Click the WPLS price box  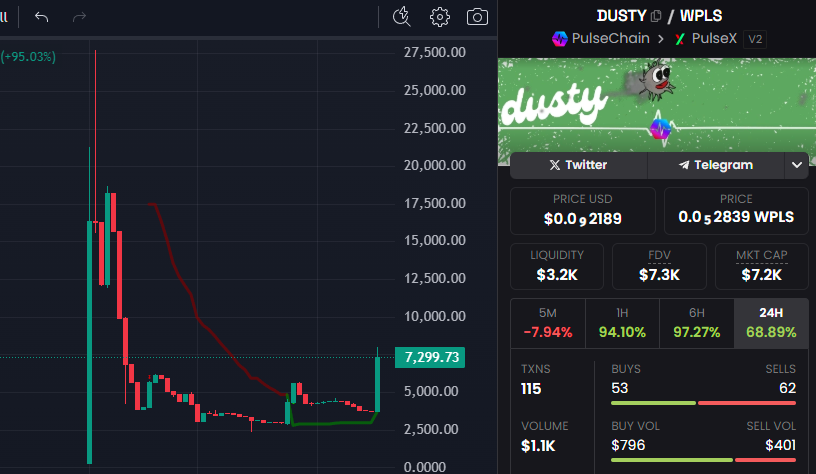click(x=736, y=211)
